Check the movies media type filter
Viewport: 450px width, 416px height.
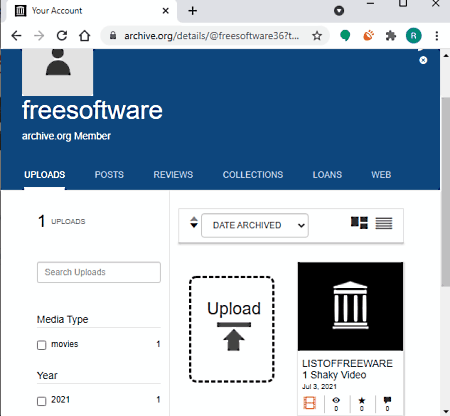pos(42,345)
